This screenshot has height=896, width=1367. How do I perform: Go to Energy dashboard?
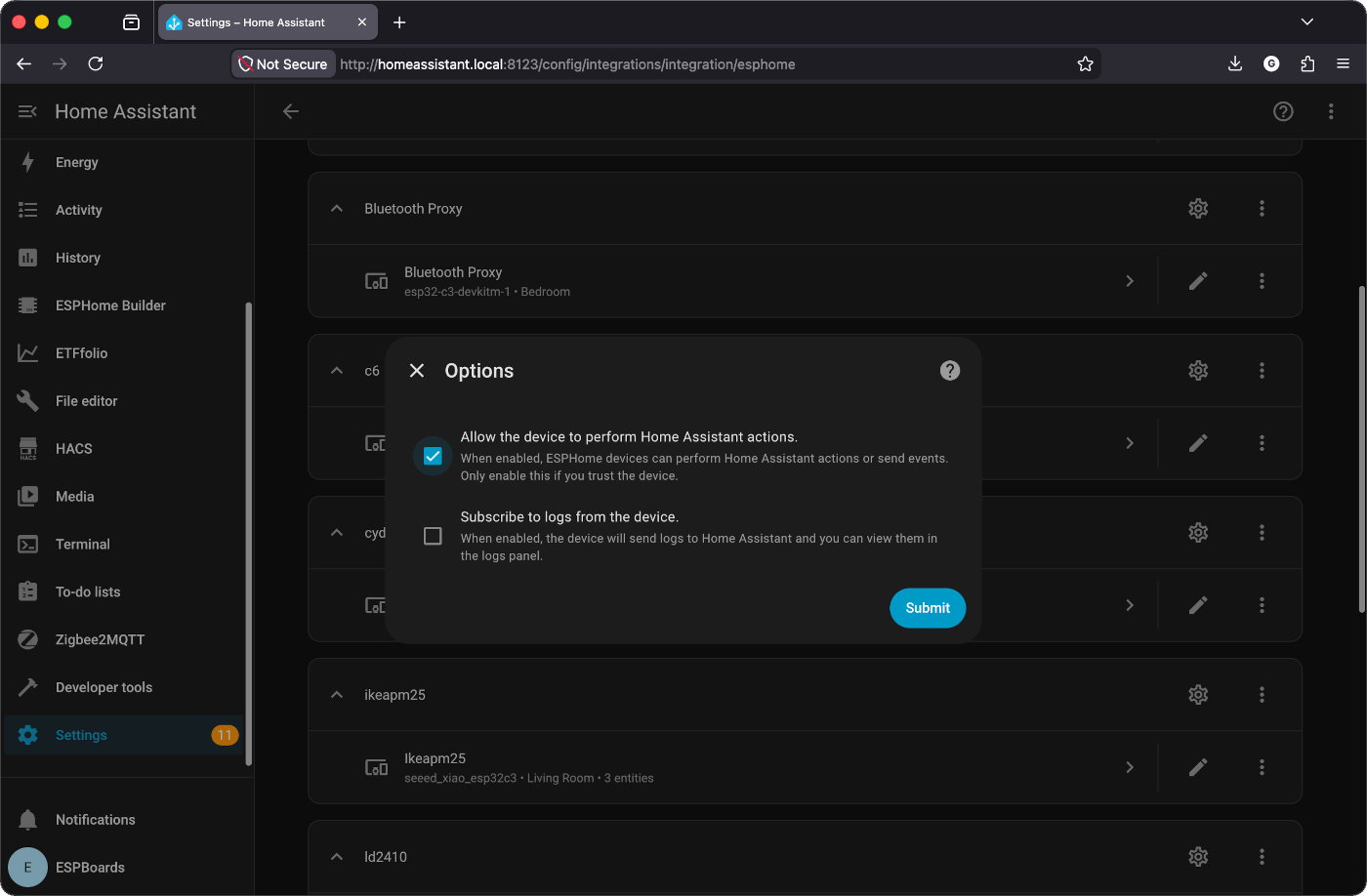pyautogui.click(x=123, y=162)
